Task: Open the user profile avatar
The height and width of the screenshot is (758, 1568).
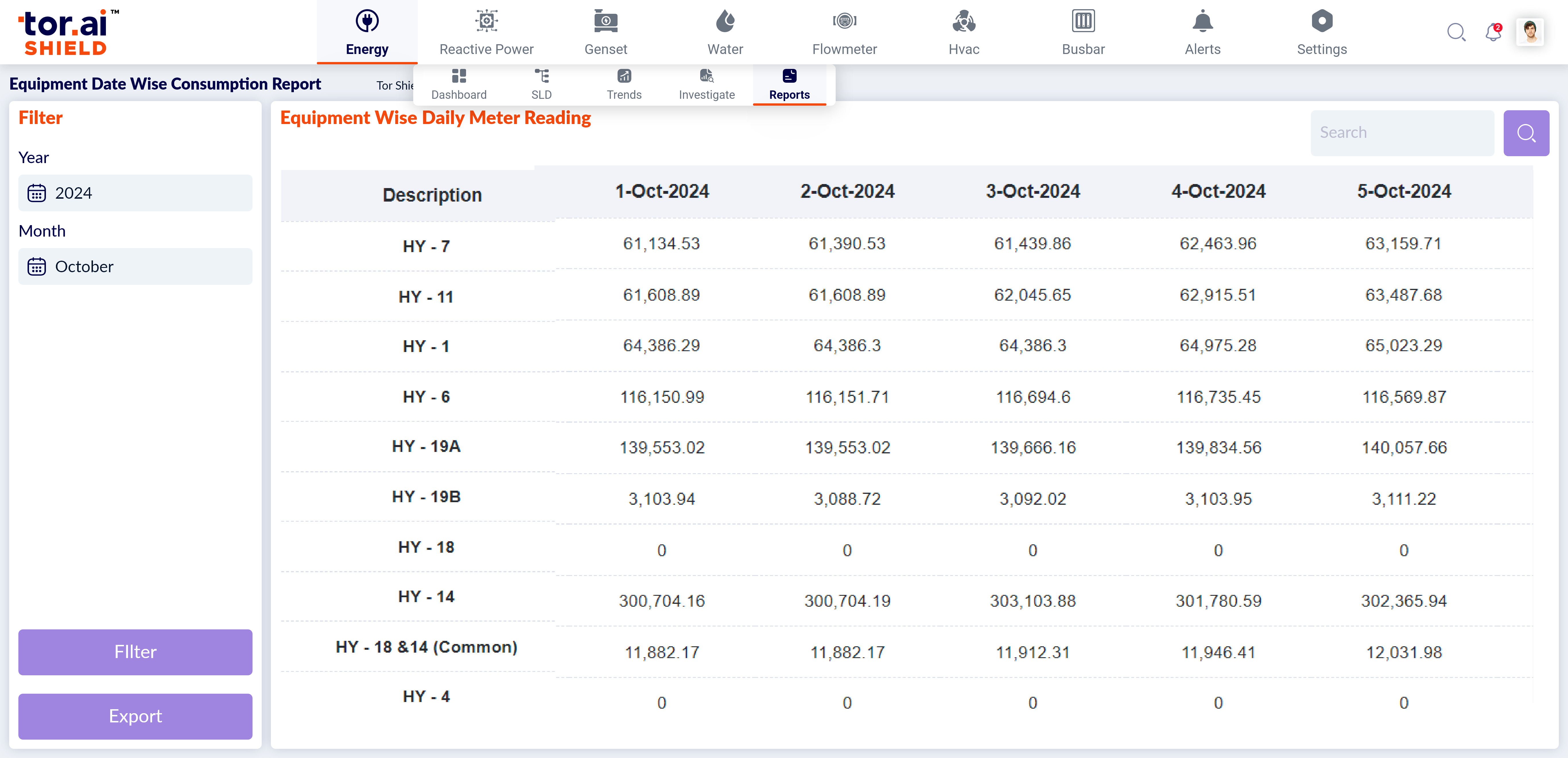Action: click(x=1530, y=32)
